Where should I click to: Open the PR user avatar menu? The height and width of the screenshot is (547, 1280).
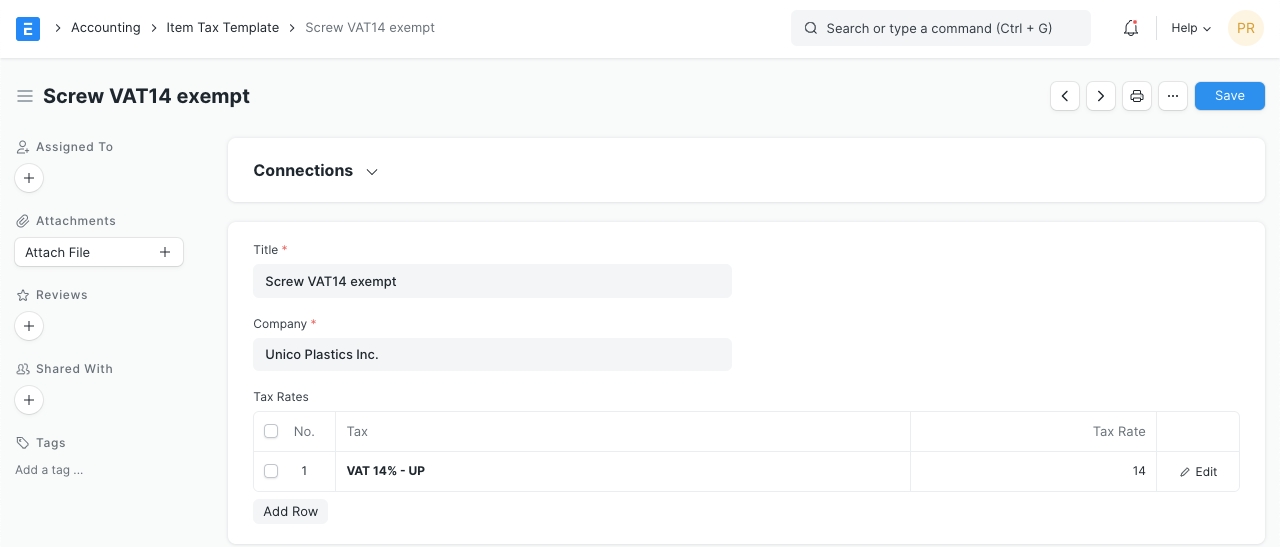(x=1245, y=28)
